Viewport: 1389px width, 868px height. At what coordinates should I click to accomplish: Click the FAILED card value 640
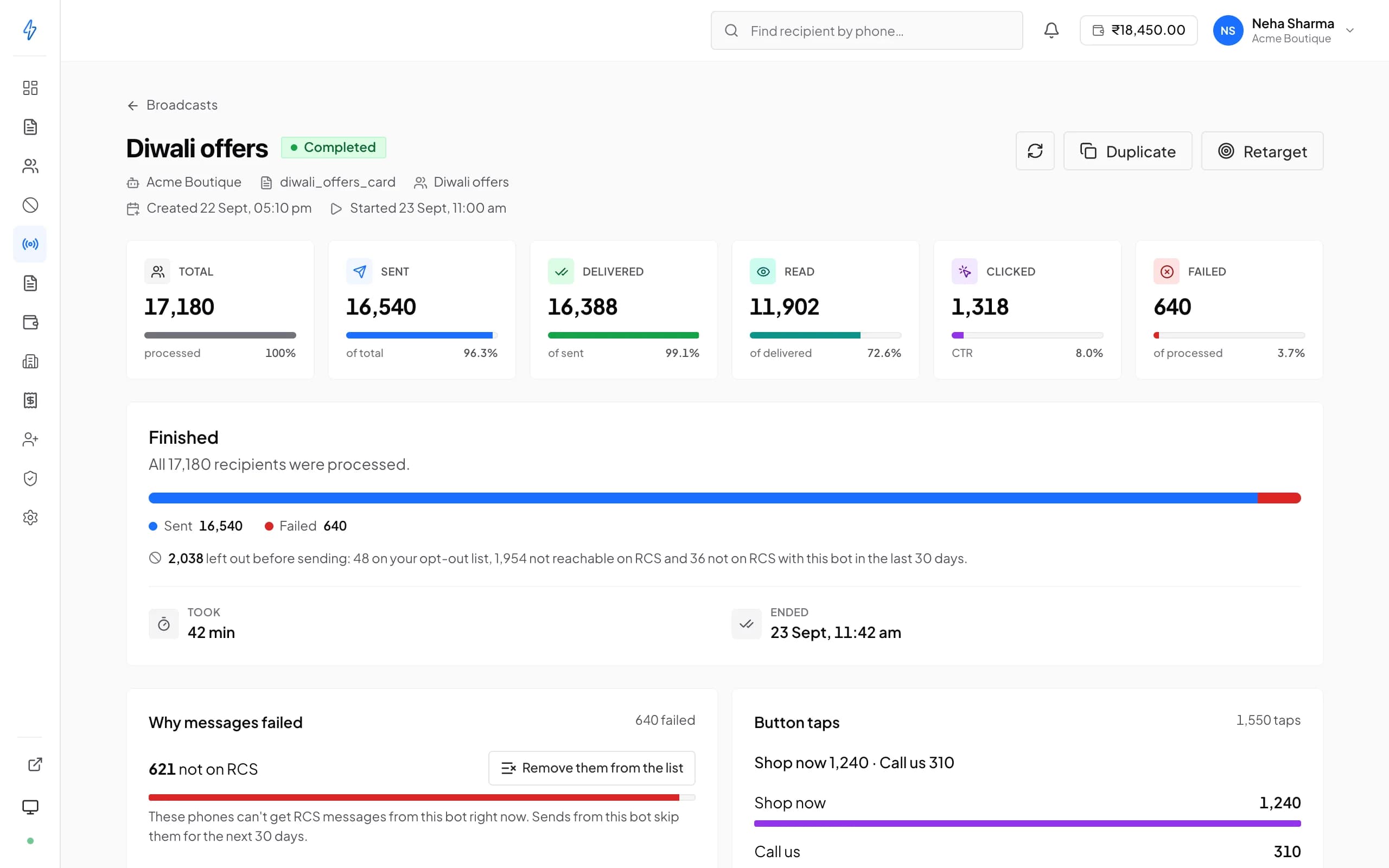[x=1172, y=307]
